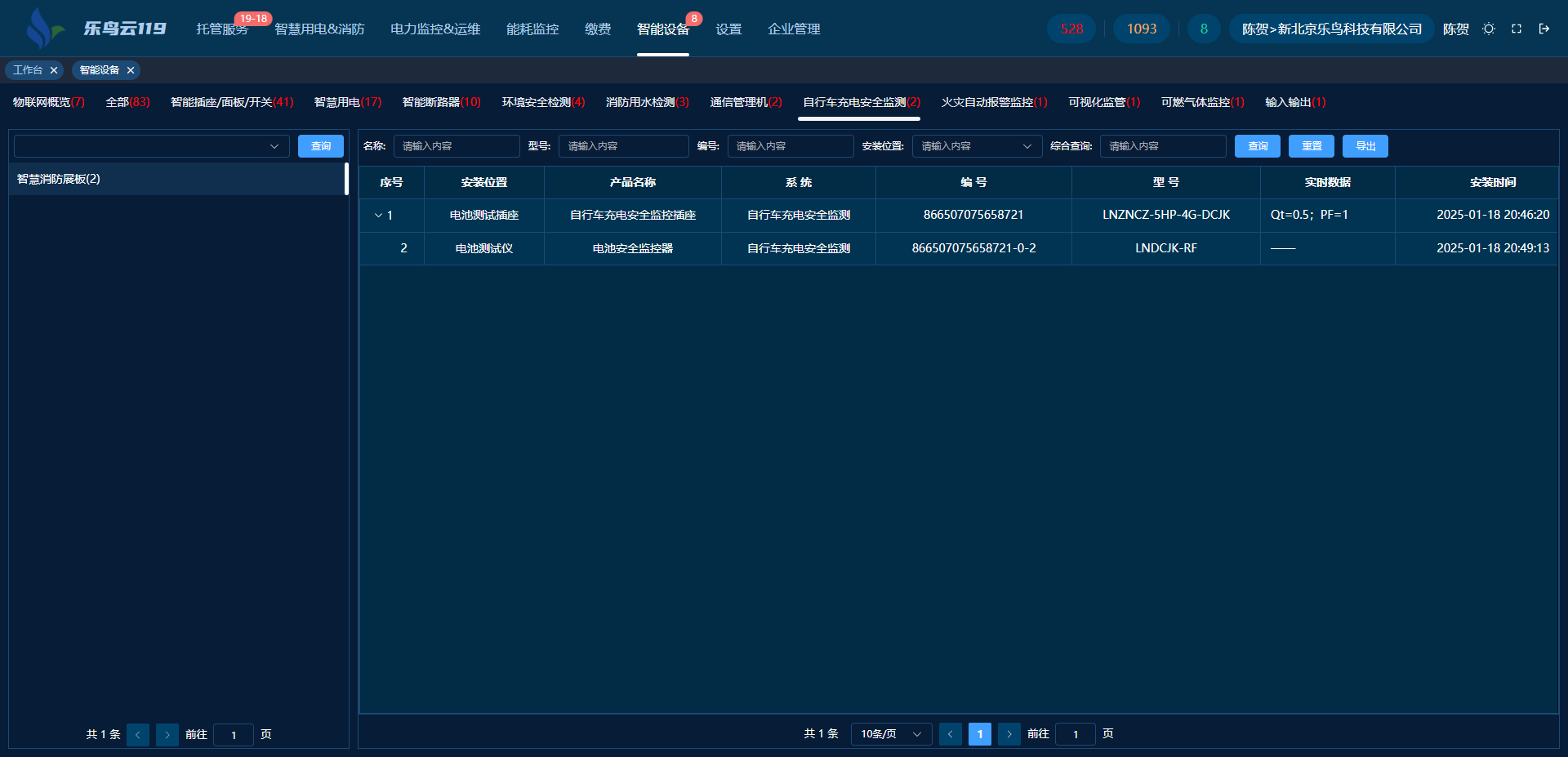Open the 设置 menu
The width and height of the screenshot is (1568, 757).
[x=728, y=29]
